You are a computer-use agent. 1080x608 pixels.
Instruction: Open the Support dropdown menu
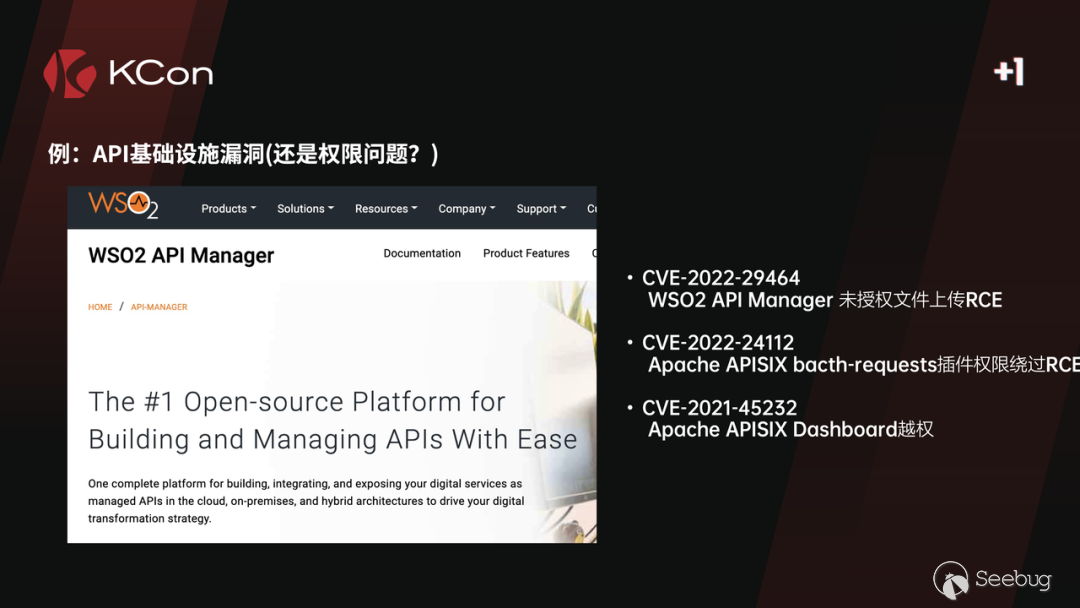541,209
